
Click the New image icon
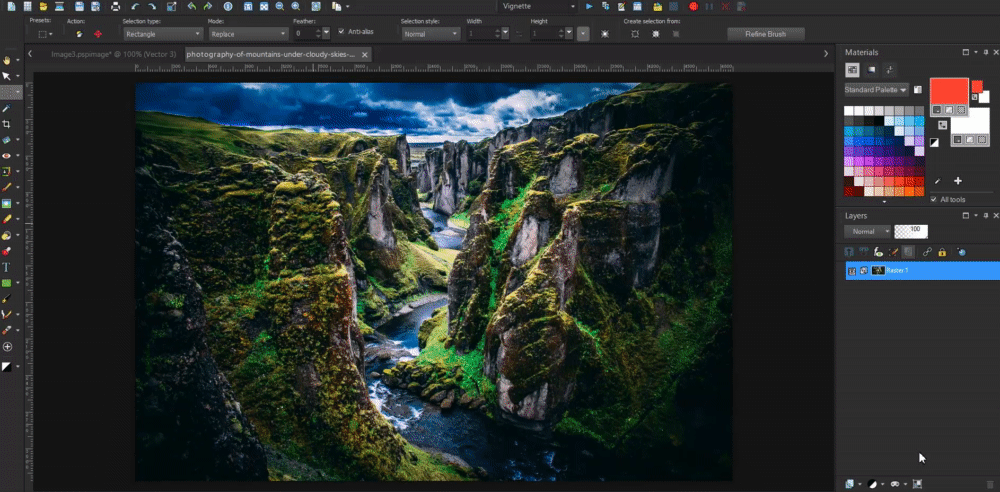(x=11, y=6)
